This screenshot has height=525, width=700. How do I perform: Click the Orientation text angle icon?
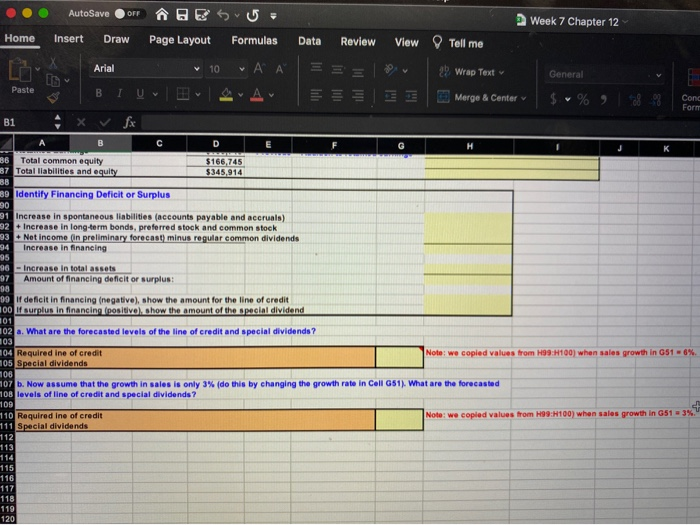391,70
